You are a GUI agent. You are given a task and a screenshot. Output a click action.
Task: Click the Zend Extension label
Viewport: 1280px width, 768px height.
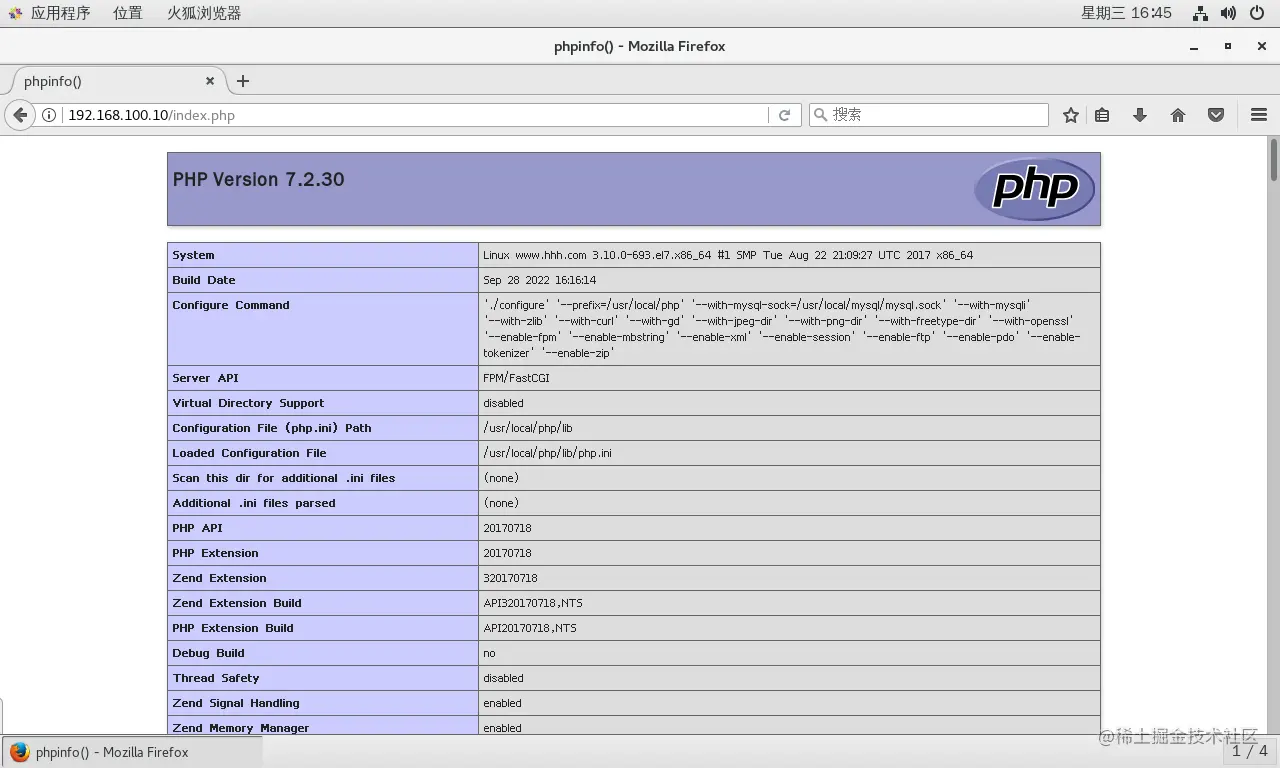[219, 578]
